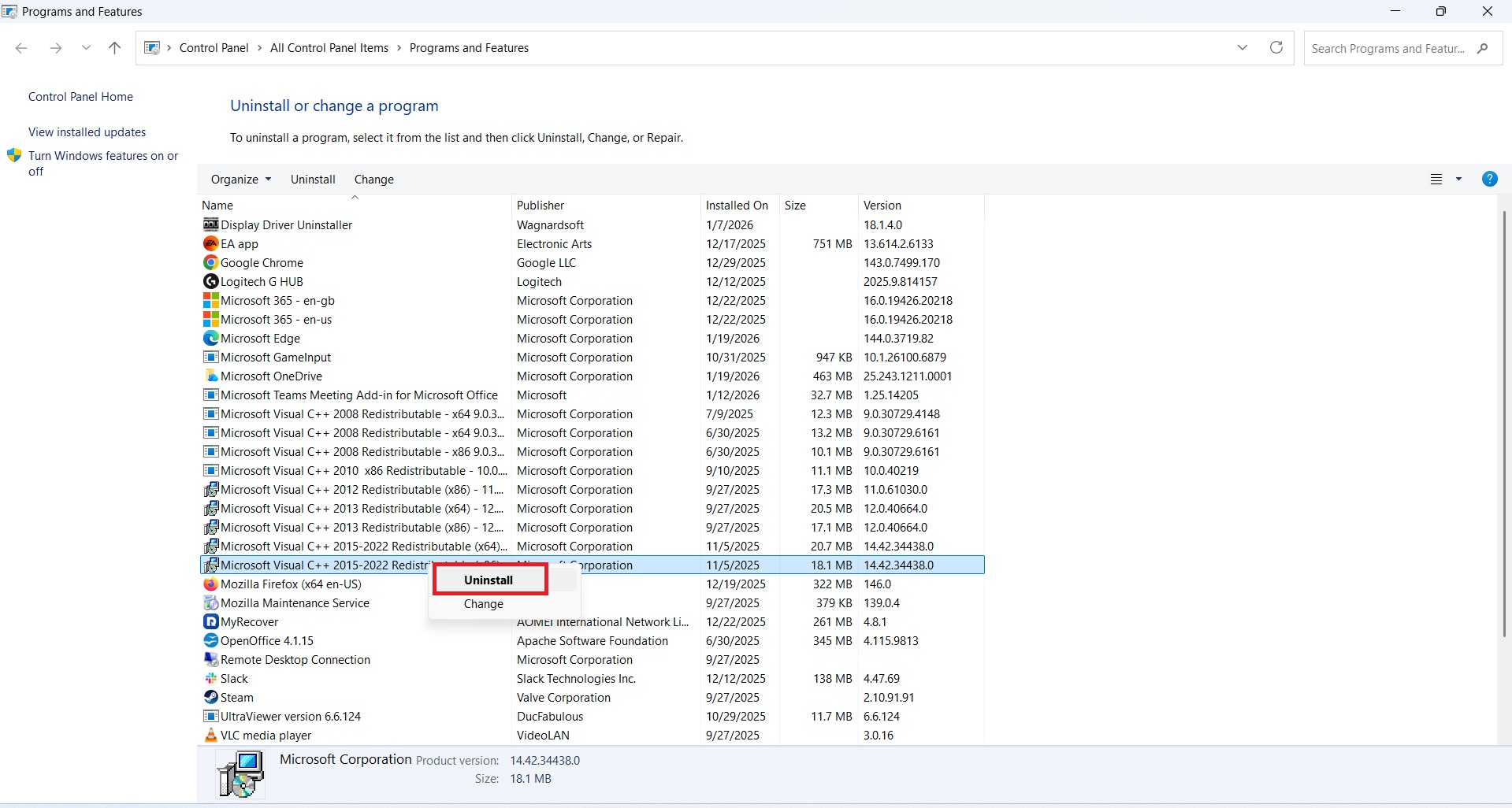The height and width of the screenshot is (808, 1512).
Task: Click the Steam icon in the list
Action: (x=210, y=697)
